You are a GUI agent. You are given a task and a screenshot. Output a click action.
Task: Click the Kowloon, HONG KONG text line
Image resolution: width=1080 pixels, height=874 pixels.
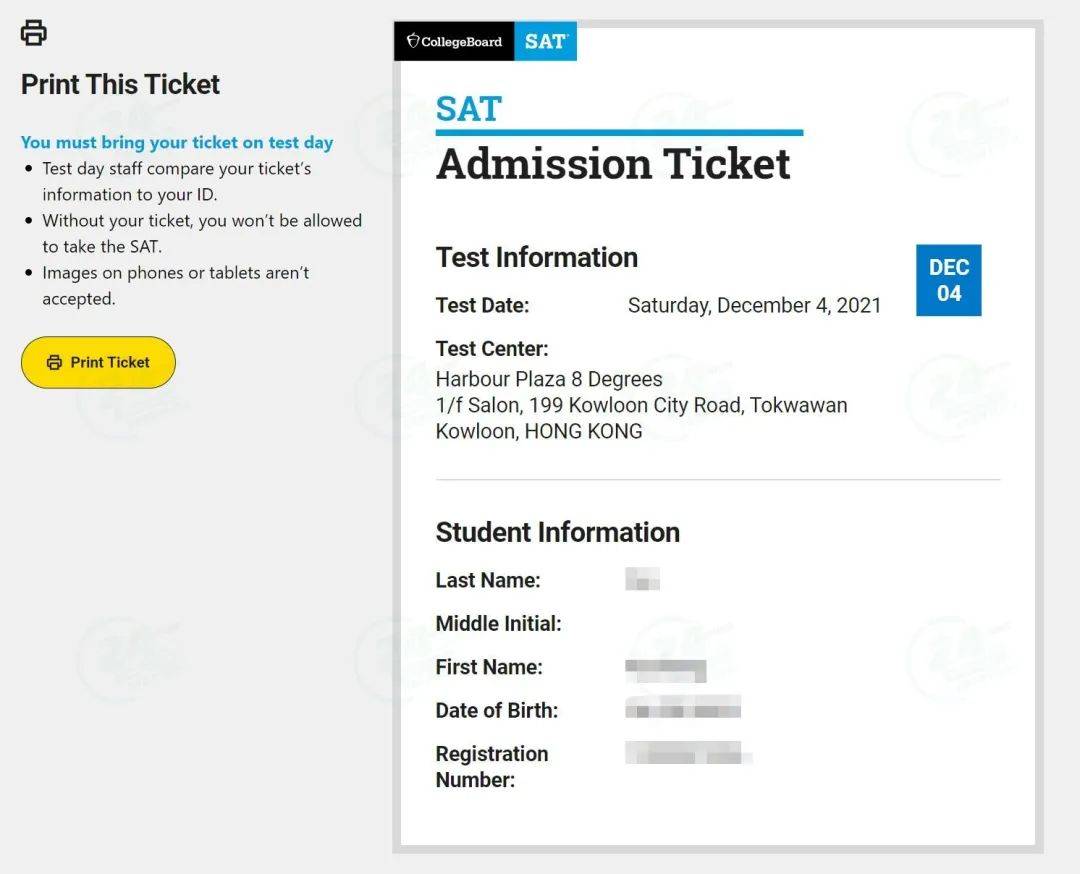539,431
